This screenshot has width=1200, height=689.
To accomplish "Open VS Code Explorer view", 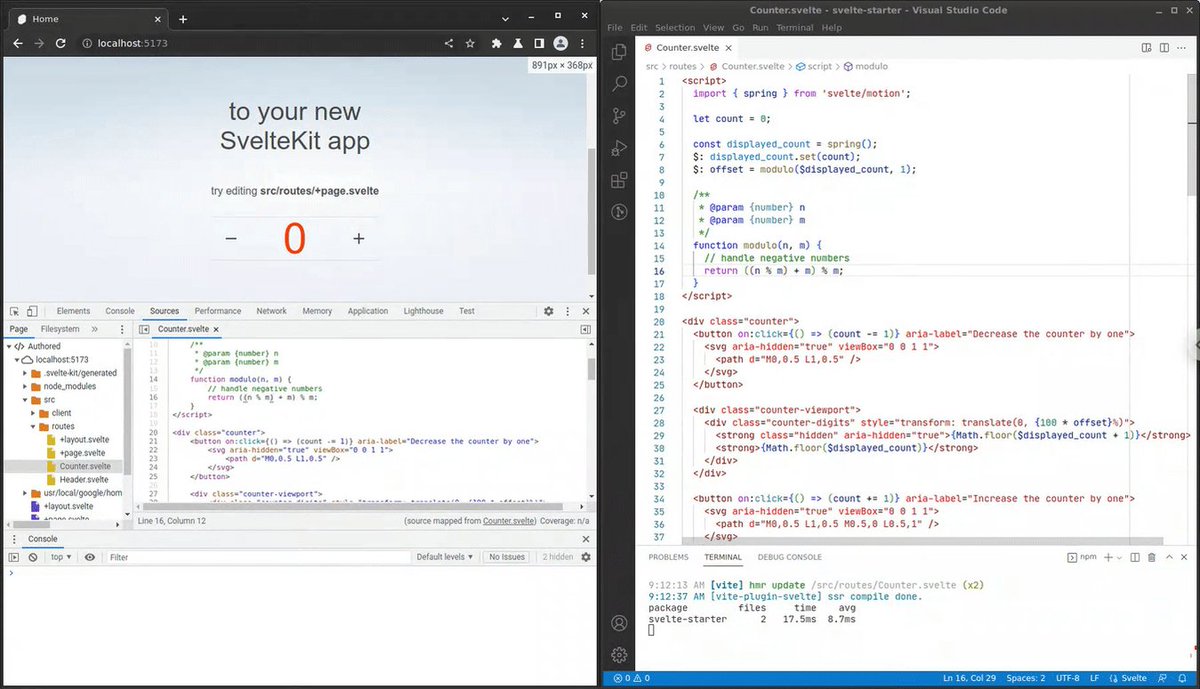I will pyautogui.click(x=619, y=51).
